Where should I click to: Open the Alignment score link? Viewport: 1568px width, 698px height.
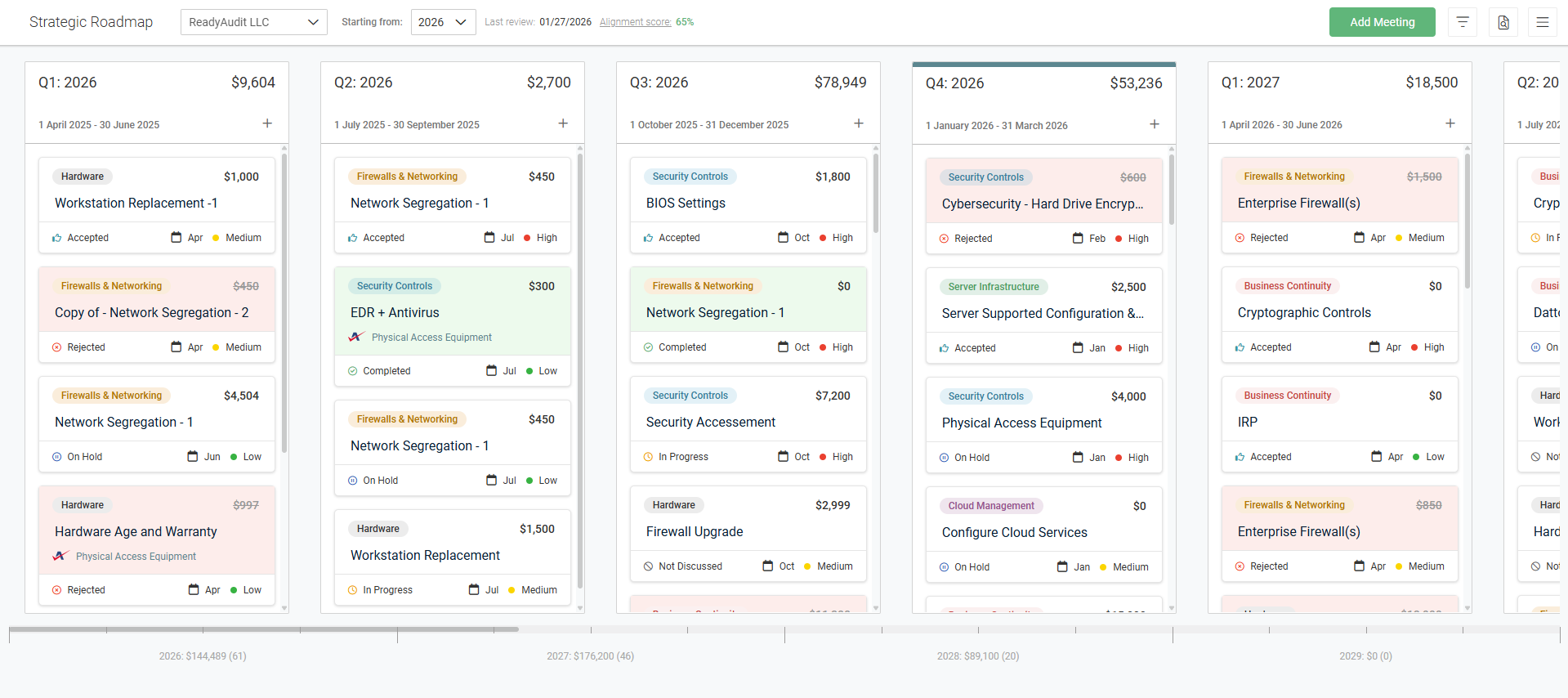[635, 22]
